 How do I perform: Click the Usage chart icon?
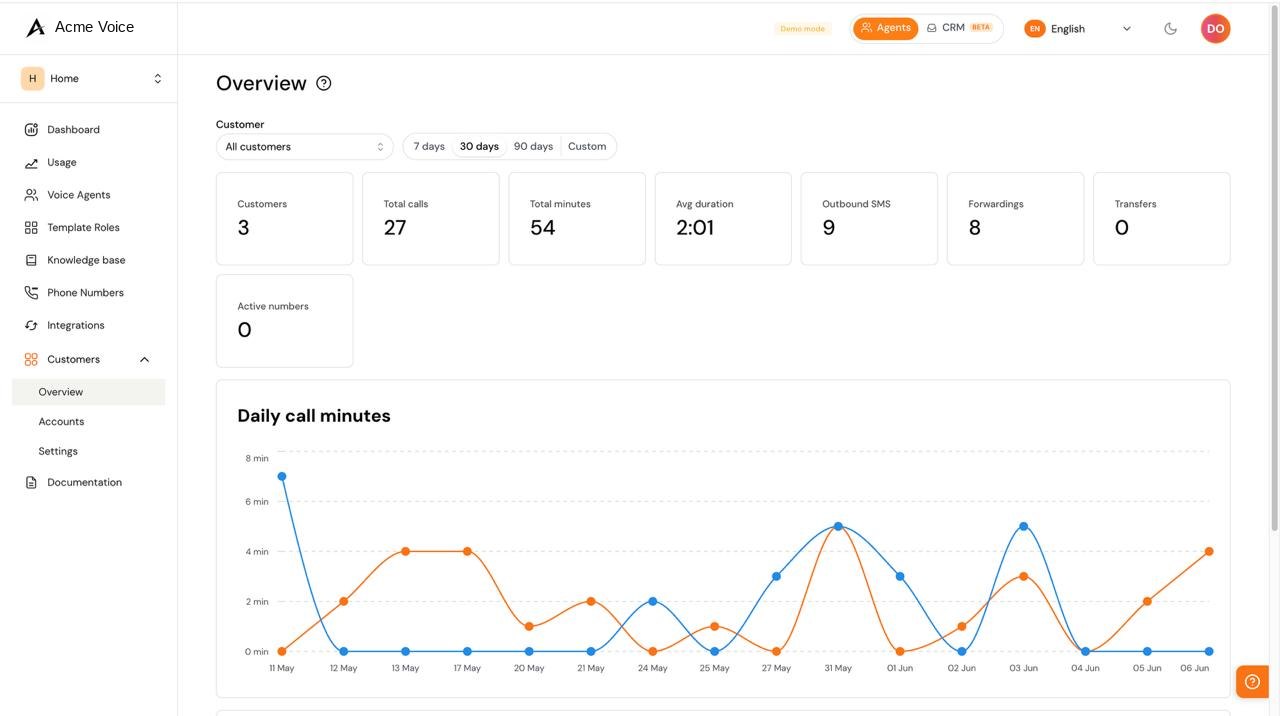pyautogui.click(x=31, y=163)
